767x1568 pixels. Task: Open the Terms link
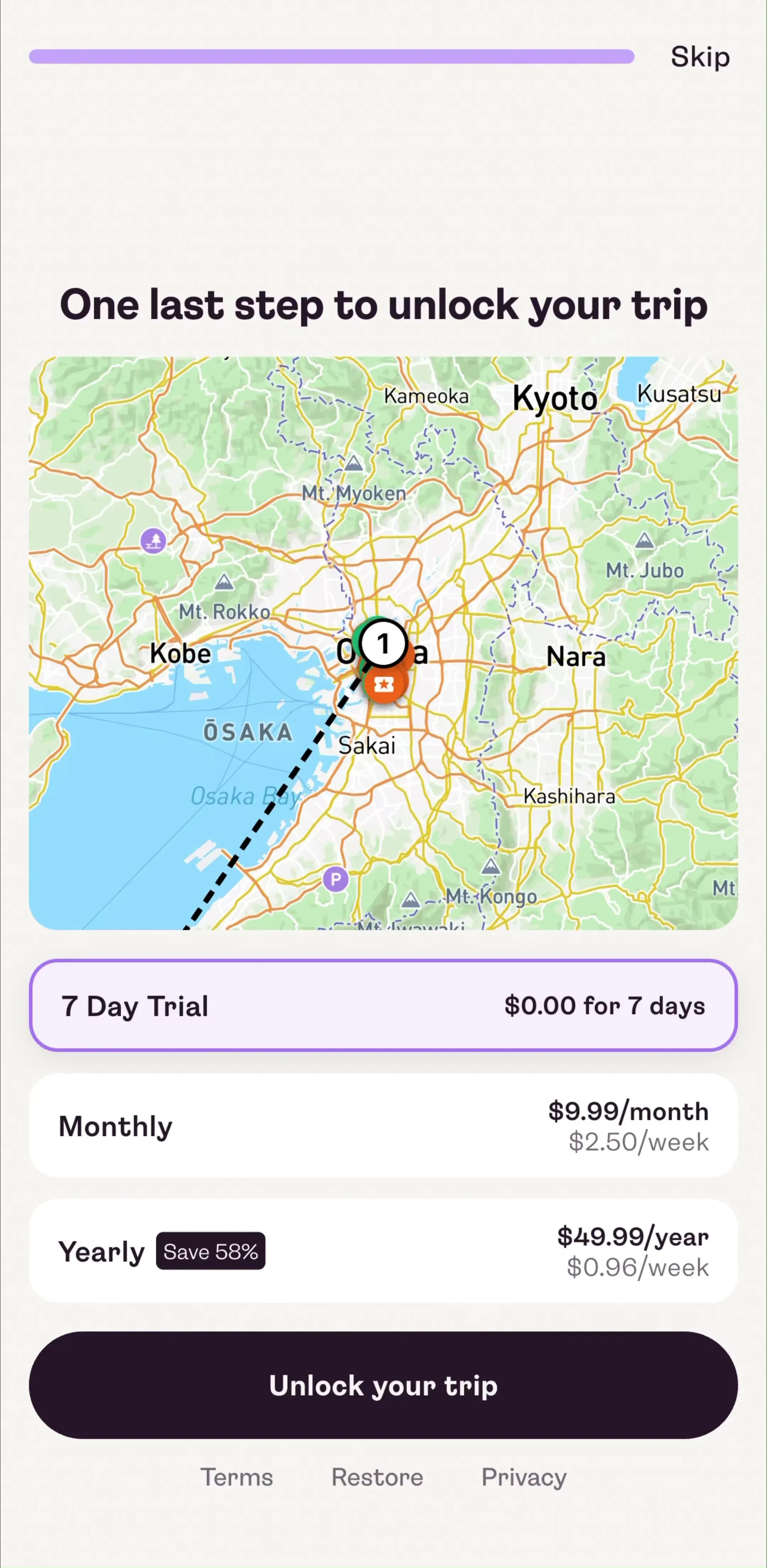236,1477
